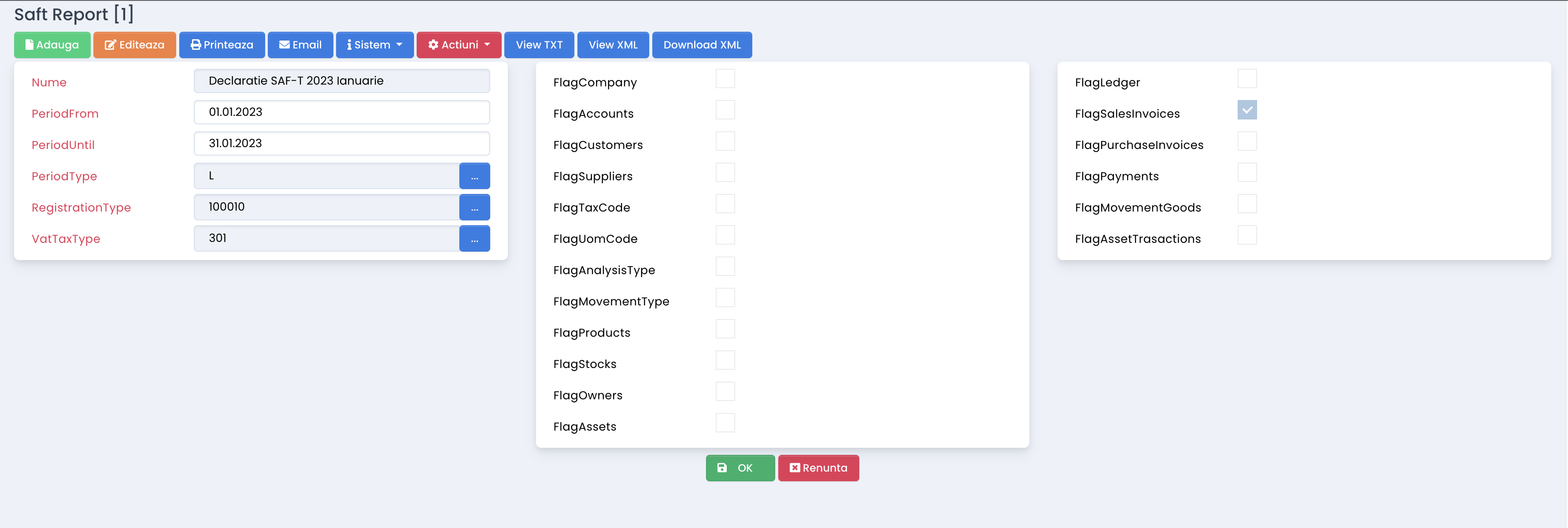The height and width of the screenshot is (528, 1568).
Task: Click the Actiuni gear icon
Action: (x=433, y=45)
